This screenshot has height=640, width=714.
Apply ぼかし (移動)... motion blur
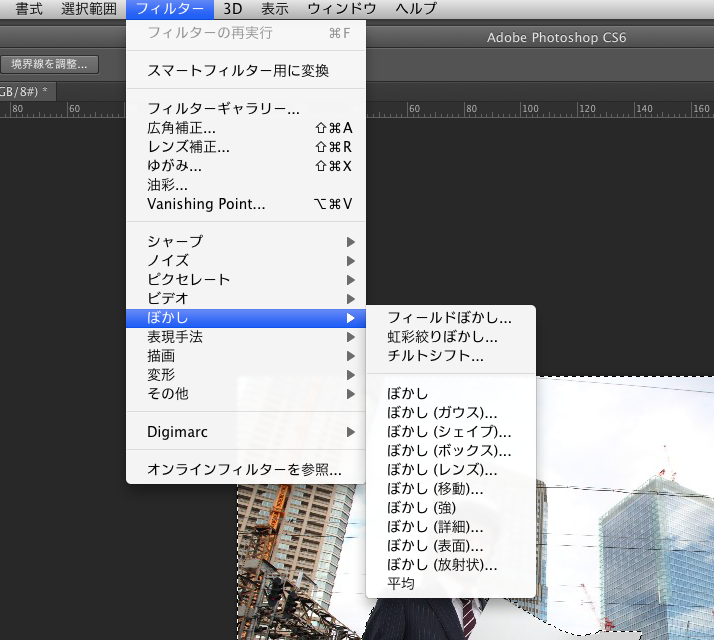(x=435, y=489)
